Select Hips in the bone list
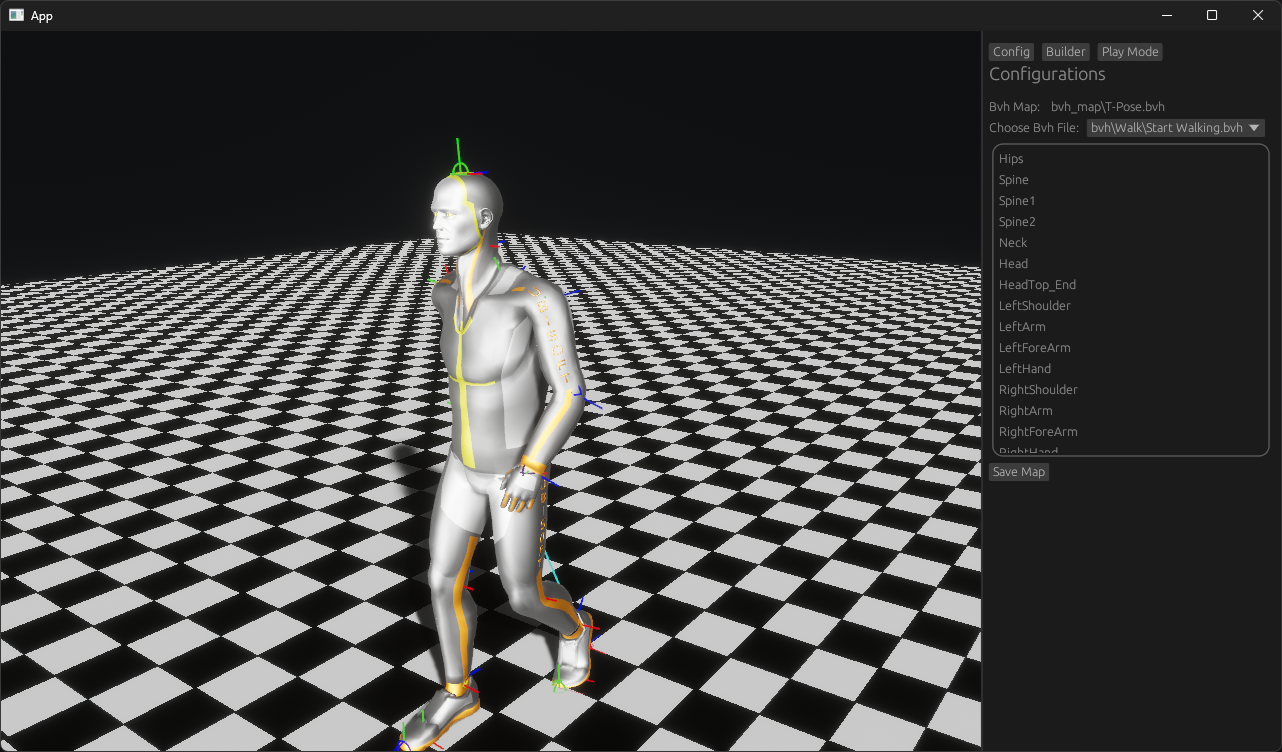The height and width of the screenshot is (752, 1282). point(1011,159)
